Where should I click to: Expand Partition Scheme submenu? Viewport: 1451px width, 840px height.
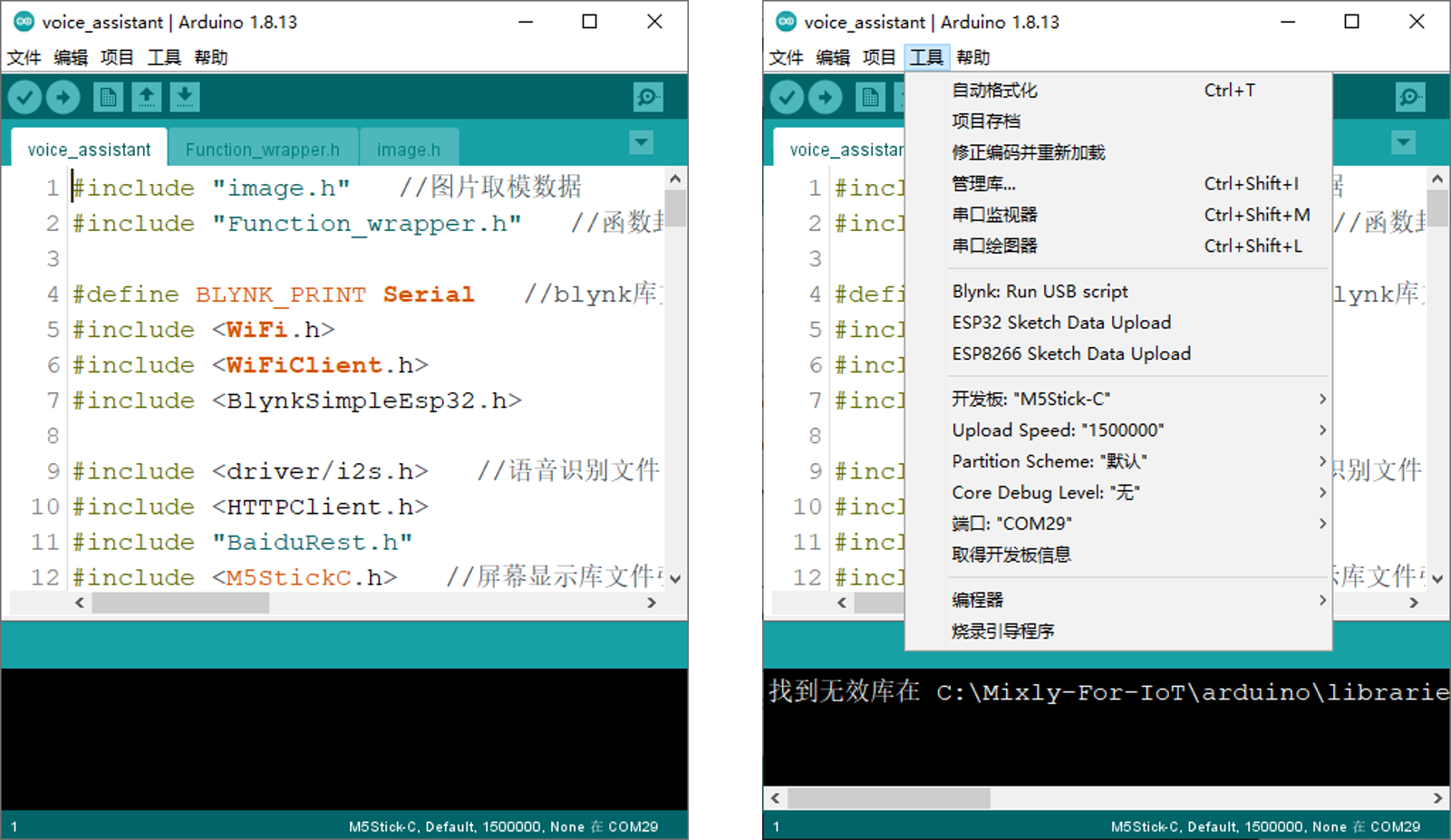1118,461
